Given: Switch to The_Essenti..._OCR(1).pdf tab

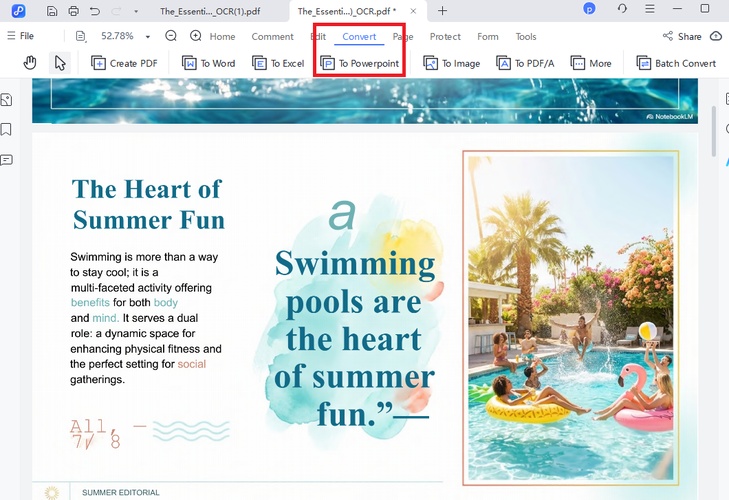Looking at the screenshot, I should 210,11.
